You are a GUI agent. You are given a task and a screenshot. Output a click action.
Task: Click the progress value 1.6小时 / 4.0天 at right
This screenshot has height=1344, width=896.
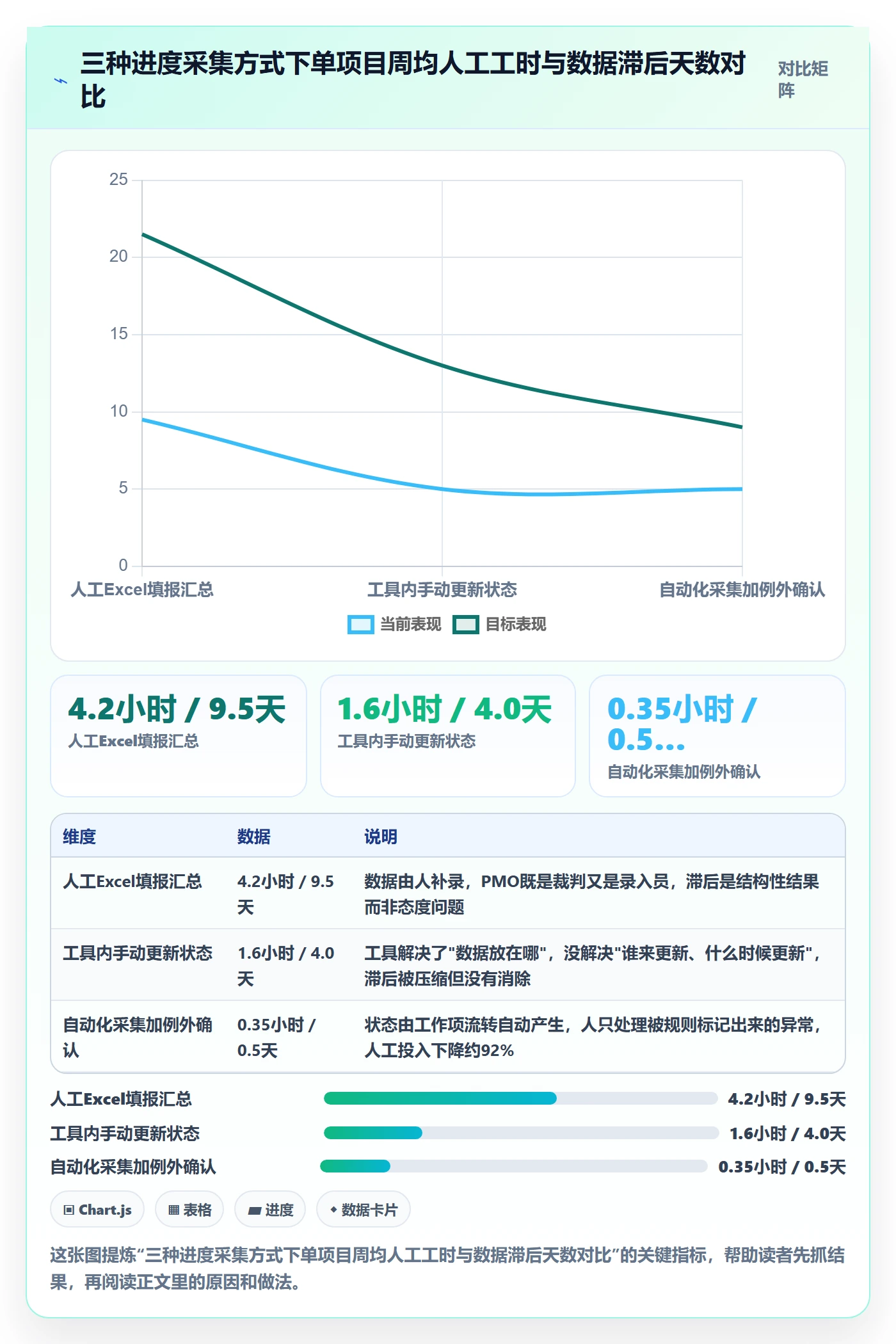(788, 1133)
